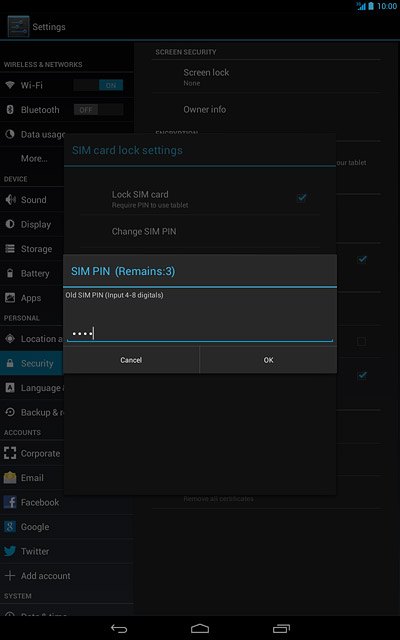Toggle the Wi-Fi ON switch

pyautogui.click(x=98, y=85)
